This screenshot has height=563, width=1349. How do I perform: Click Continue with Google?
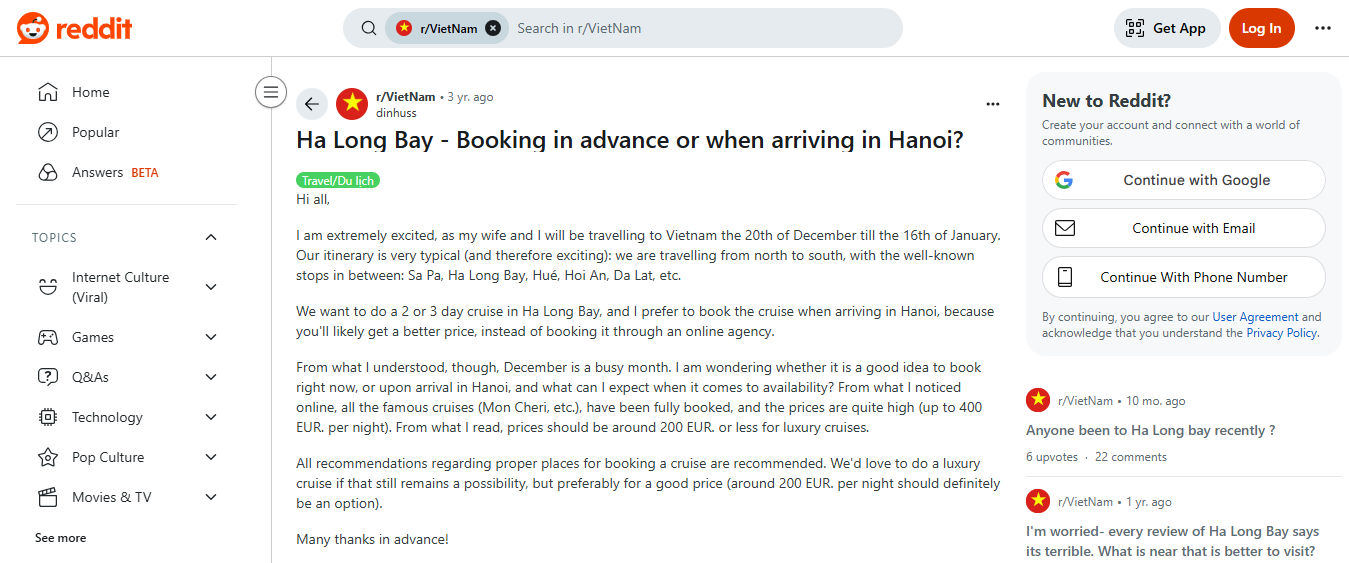1183,180
